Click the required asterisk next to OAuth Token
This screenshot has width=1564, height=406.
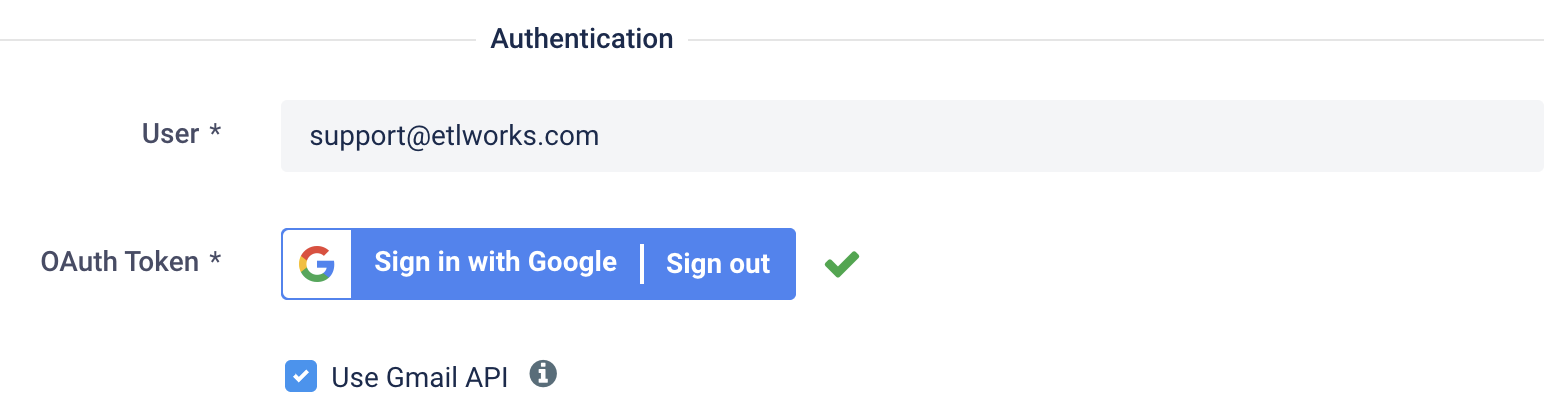point(215,261)
